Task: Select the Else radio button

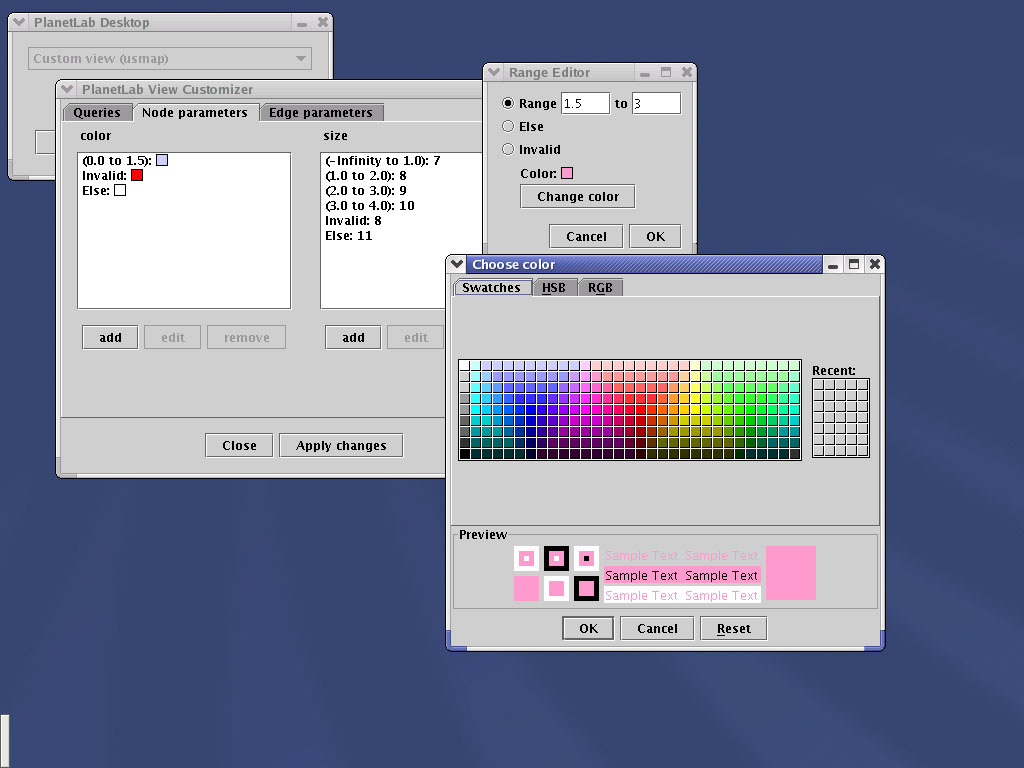Action: [508, 126]
